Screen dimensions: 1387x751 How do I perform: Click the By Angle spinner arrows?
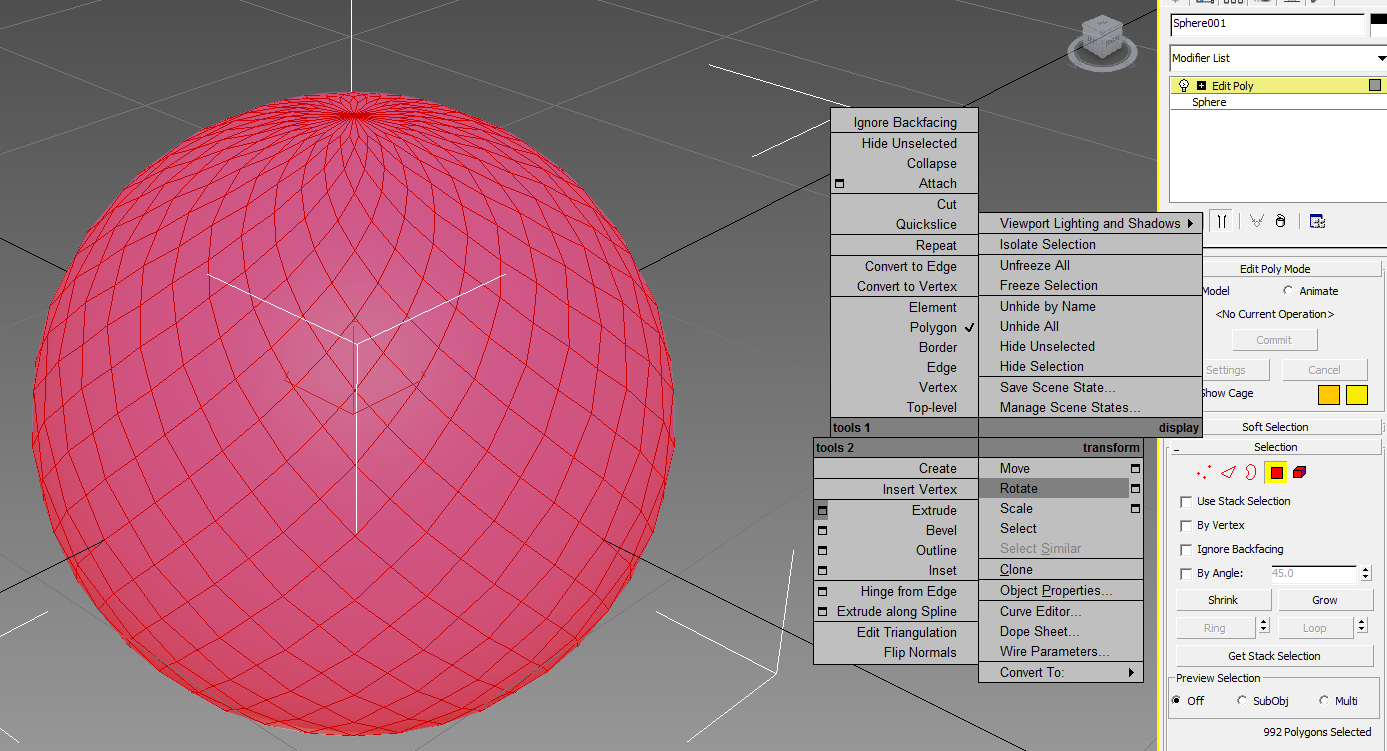click(x=1366, y=573)
